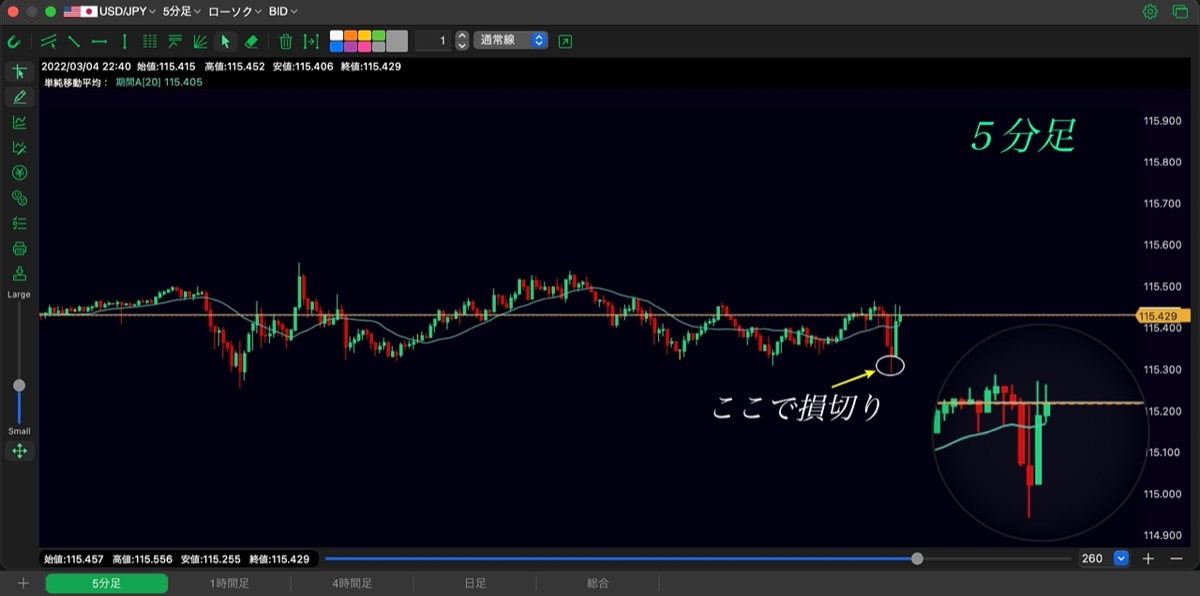The image size is (1200, 596).
Task: Open the BID price type dropdown
Action: [283, 11]
